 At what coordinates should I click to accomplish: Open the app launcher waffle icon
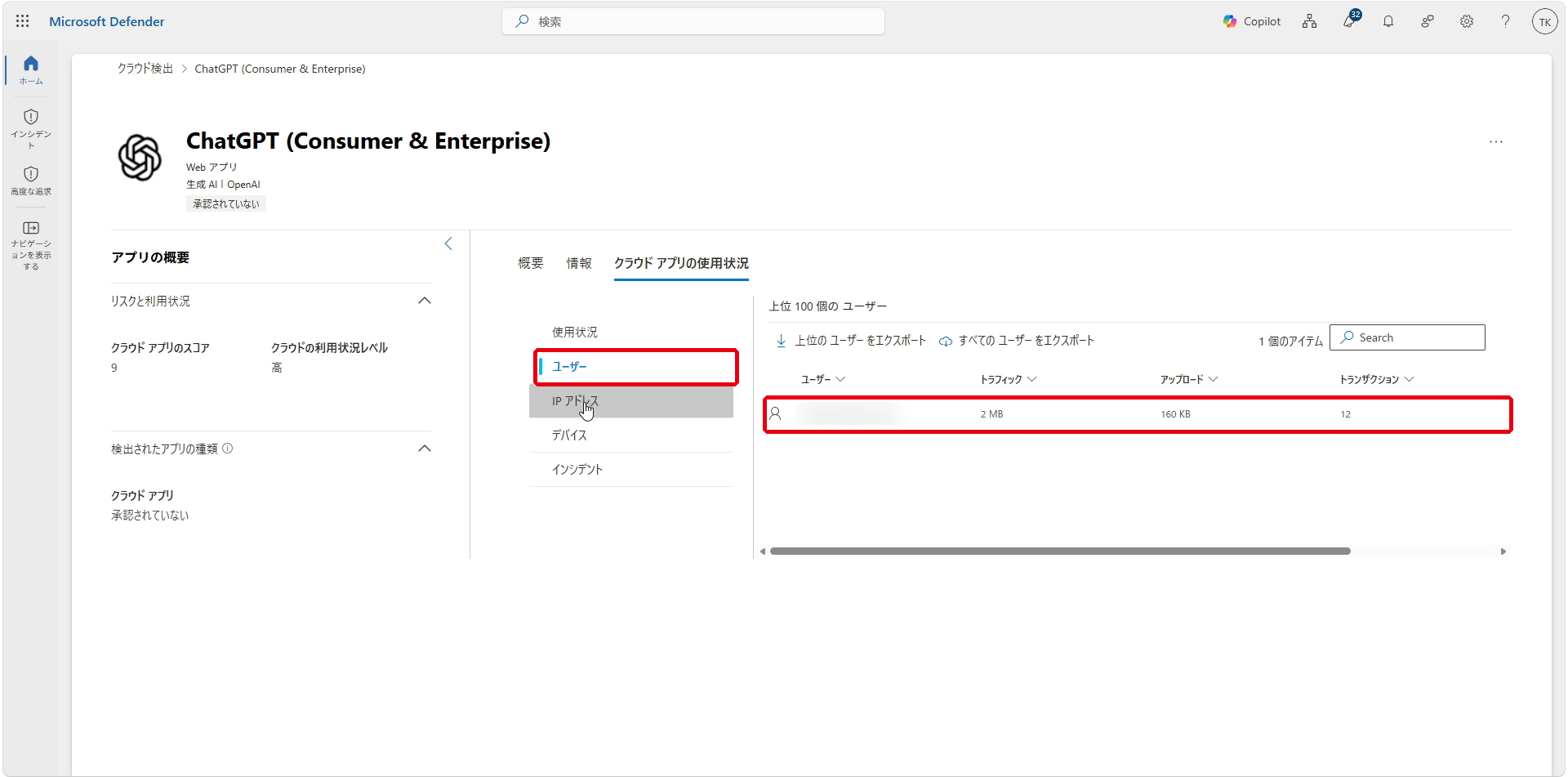click(23, 21)
